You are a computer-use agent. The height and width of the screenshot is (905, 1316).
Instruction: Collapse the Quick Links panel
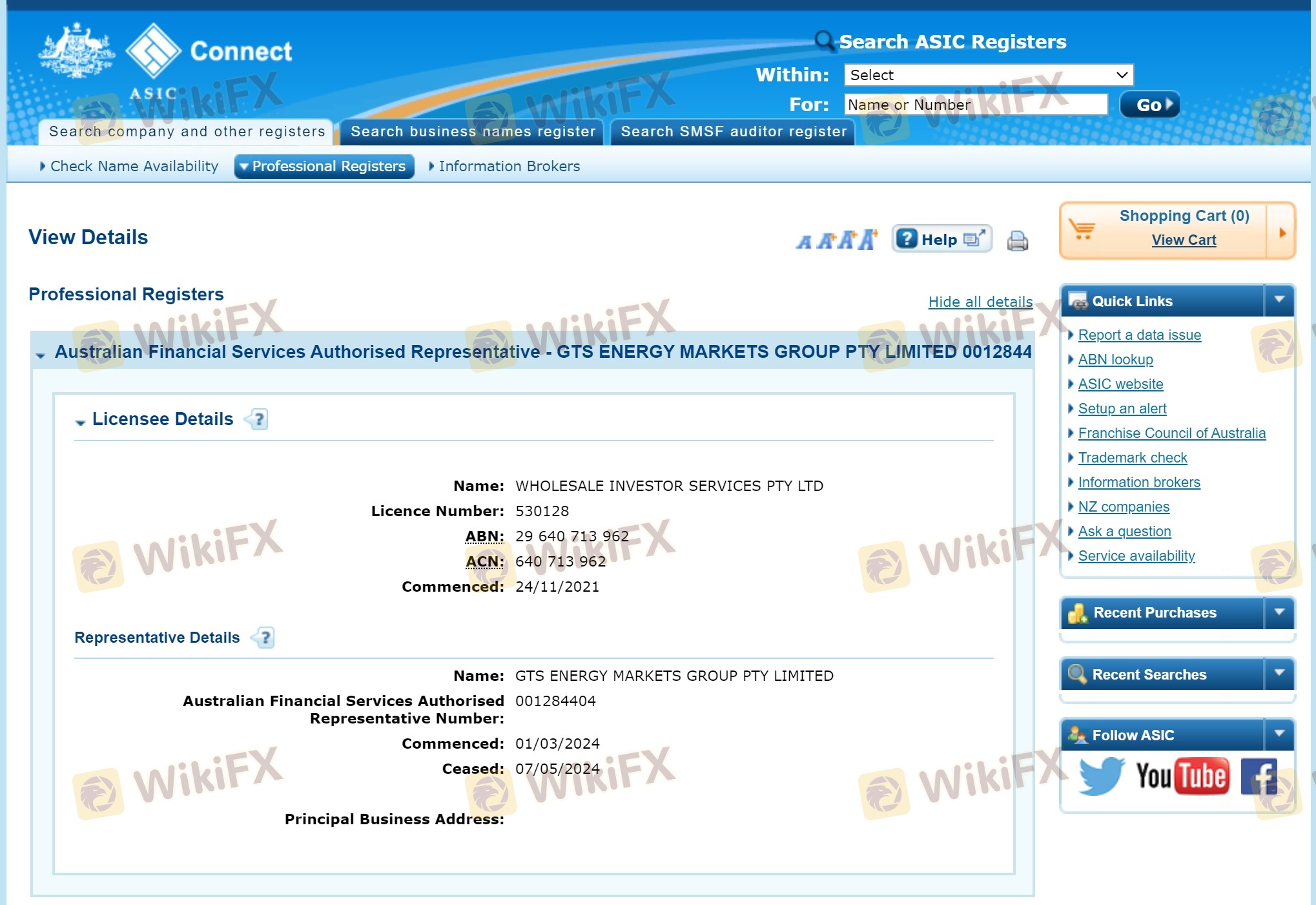pos(1279,300)
